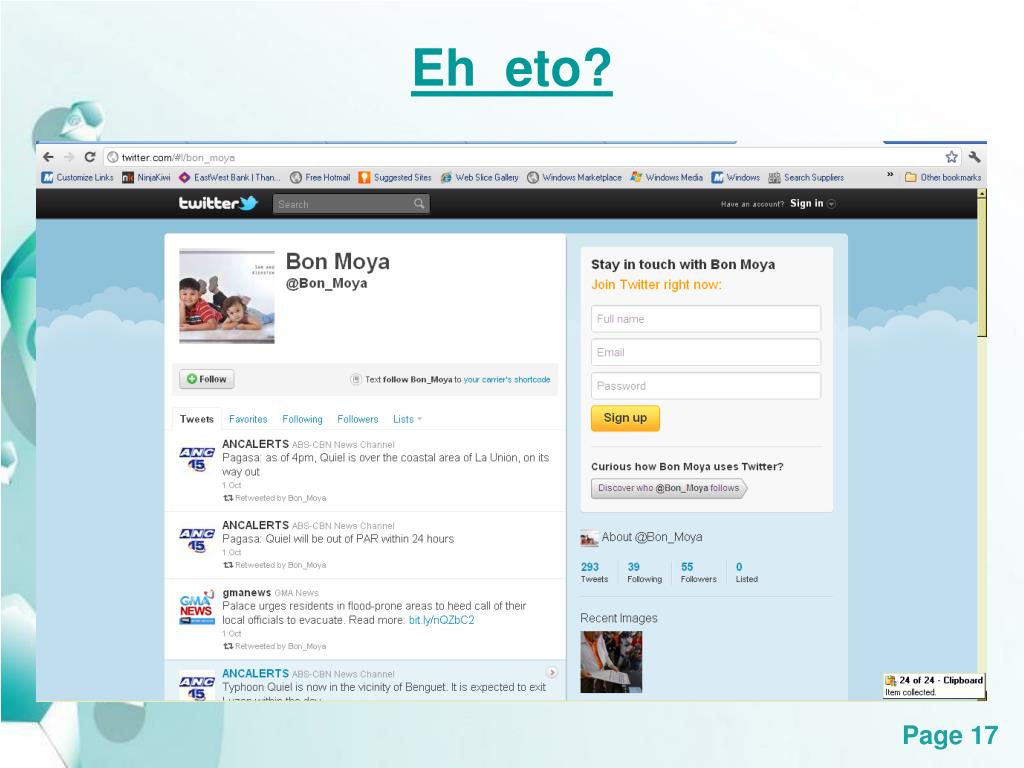This screenshot has height=768, width=1024.
Task: Open the 293 Tweets count
Action: point(594,572)
